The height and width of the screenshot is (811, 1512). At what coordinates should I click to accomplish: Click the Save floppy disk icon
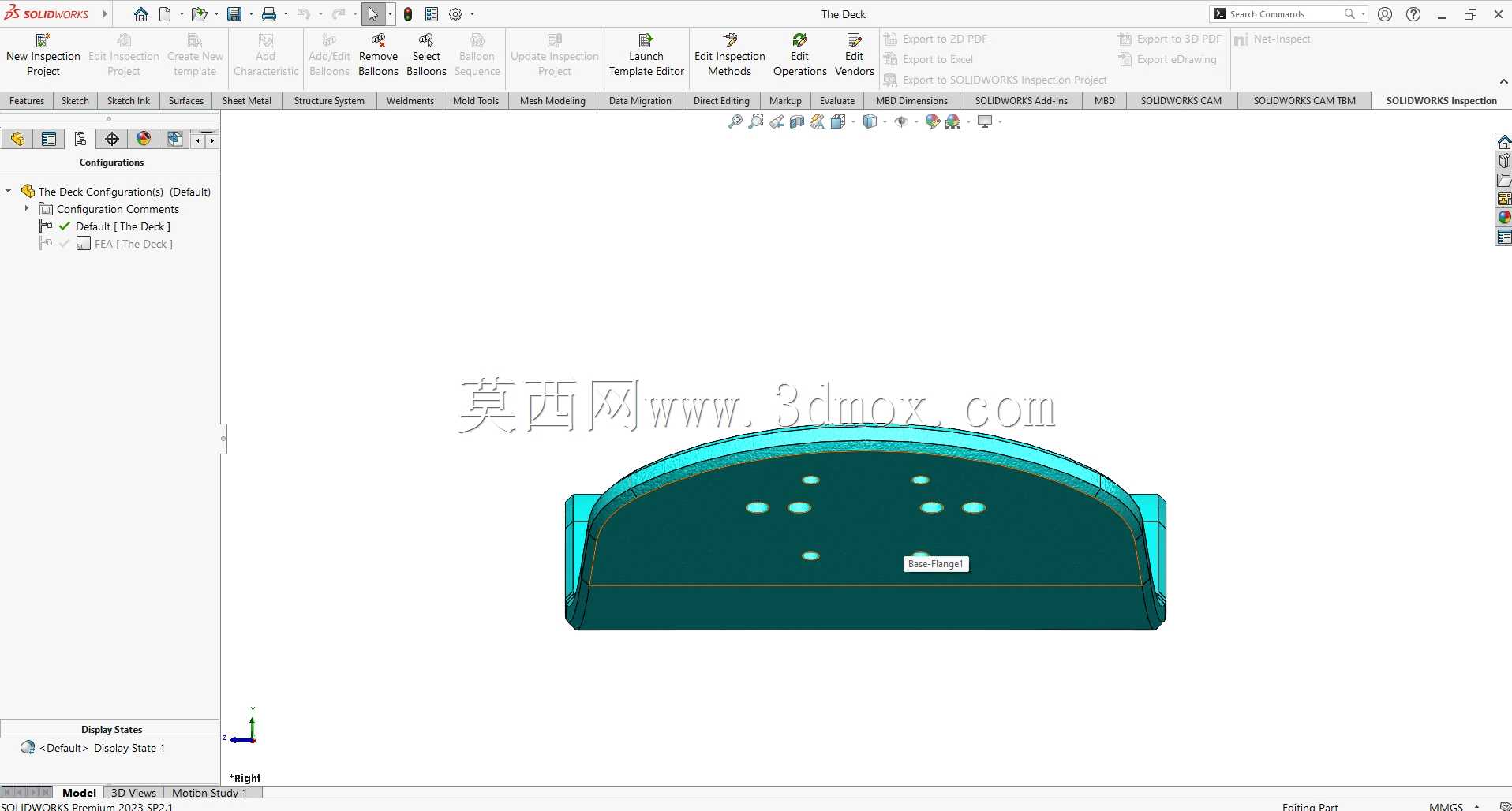(x=234, y=14)
